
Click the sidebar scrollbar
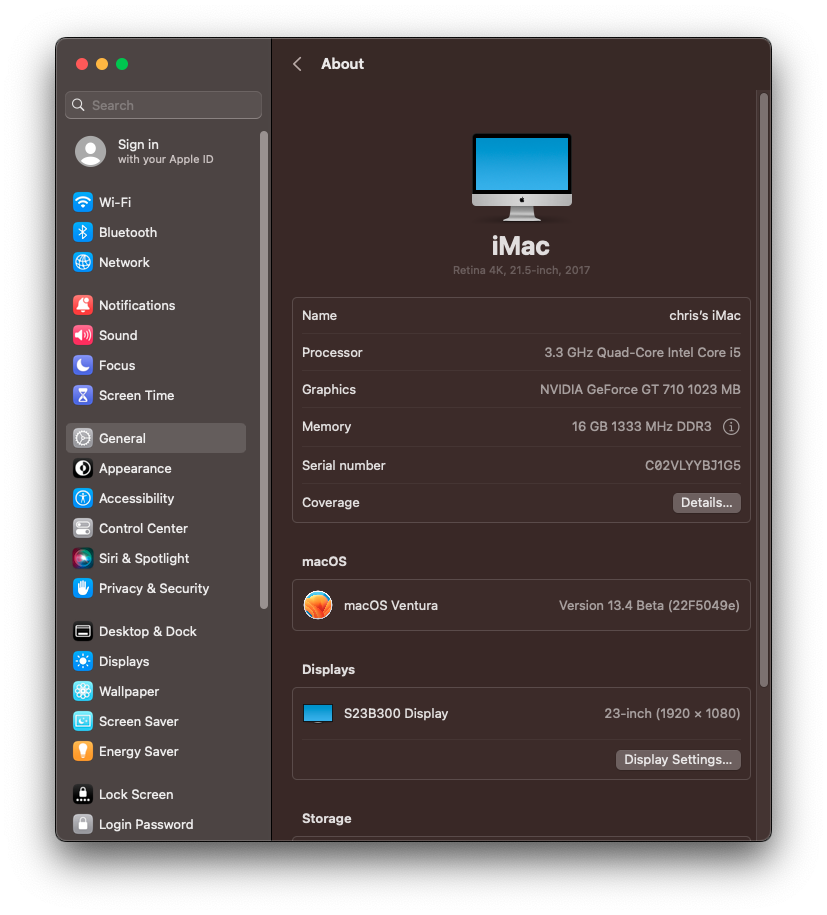264,370
